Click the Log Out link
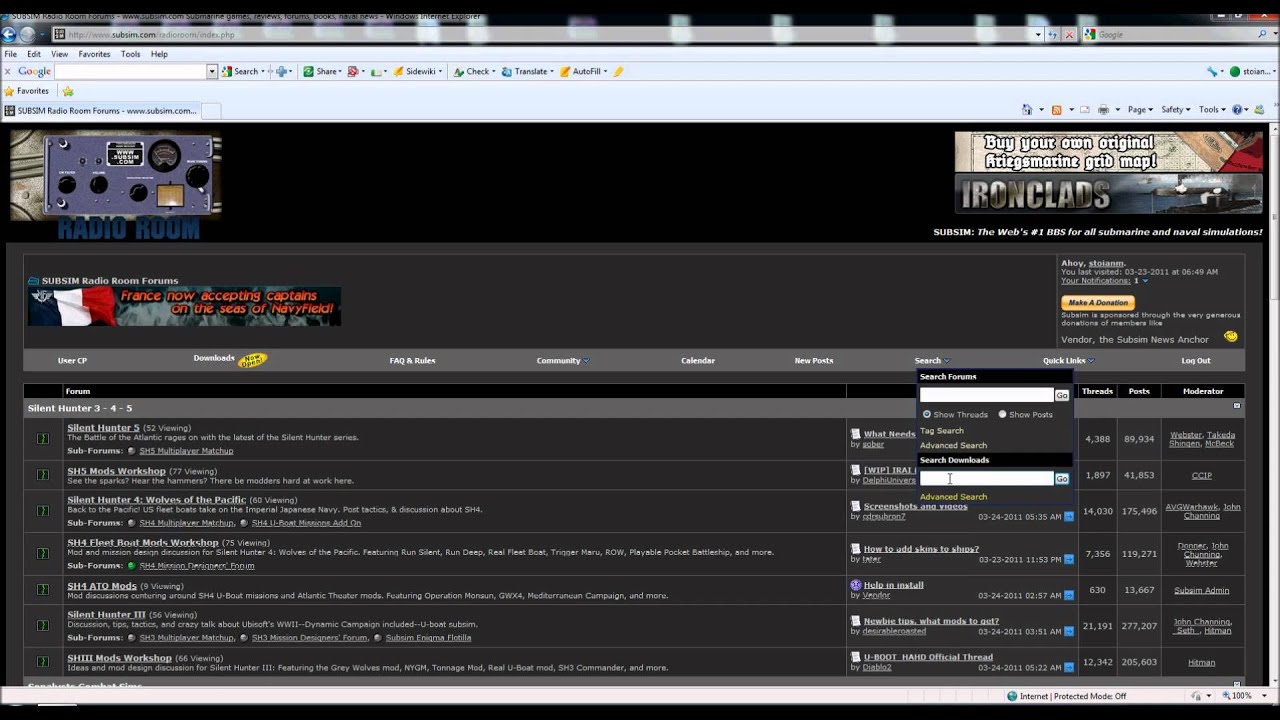This screenshot has width=1280, height=720. click(x=1195, y=360)
